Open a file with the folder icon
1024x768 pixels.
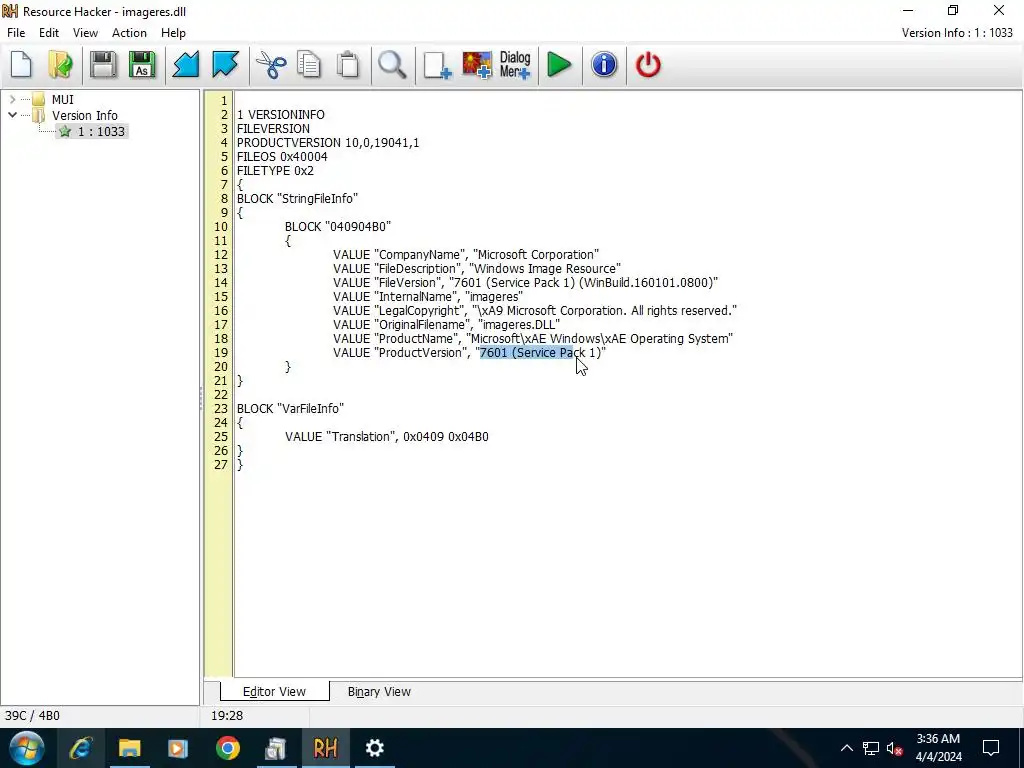pyautogui.click(x=61, y=65)
